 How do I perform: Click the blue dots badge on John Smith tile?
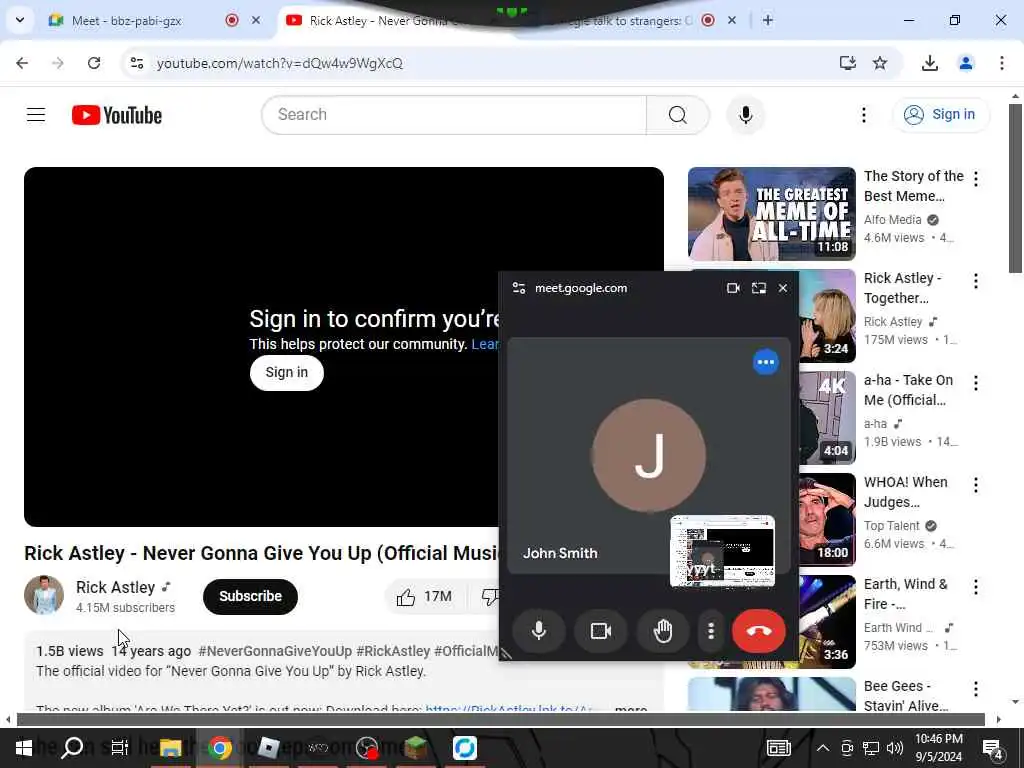765,362
